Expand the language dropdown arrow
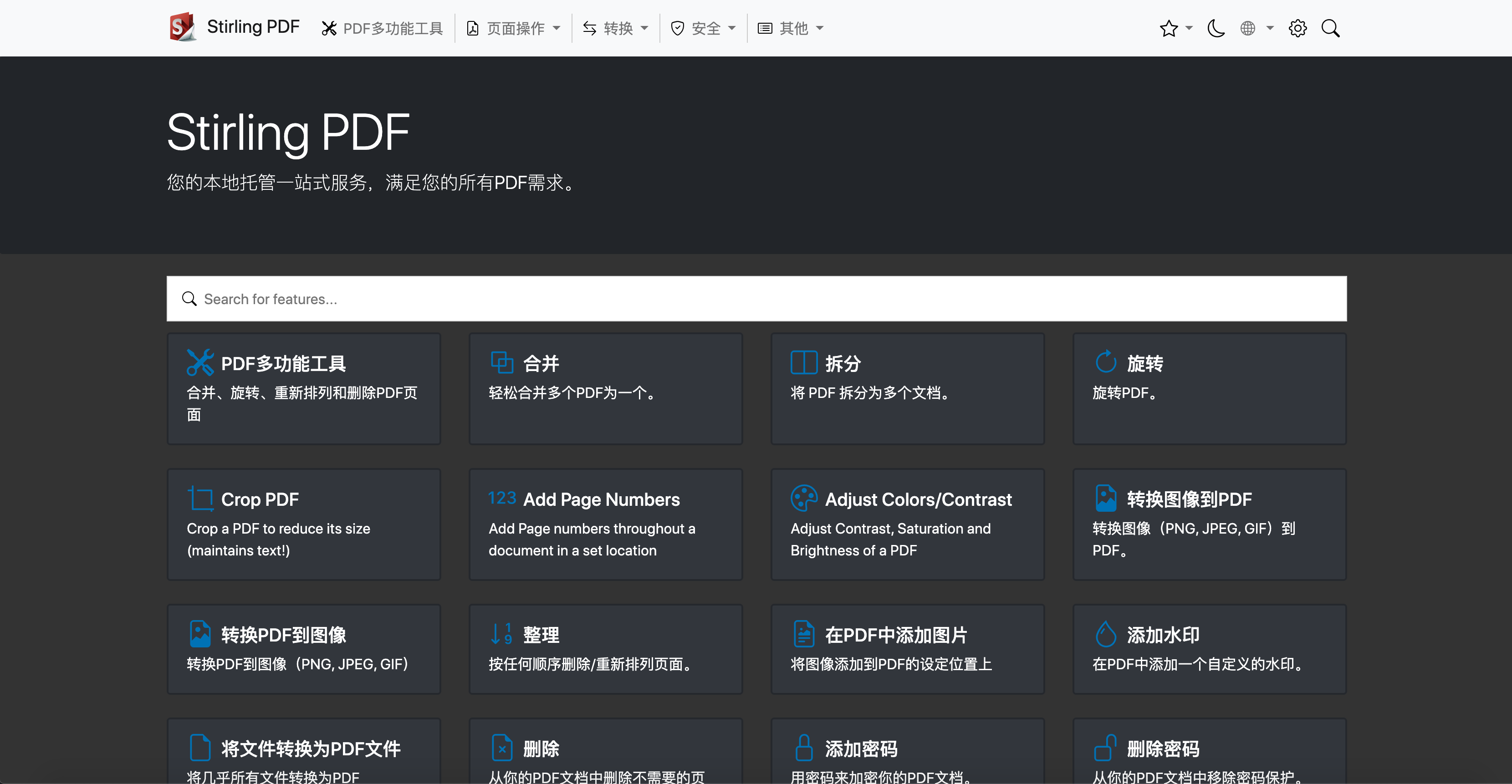 [x=1270, y=28]
